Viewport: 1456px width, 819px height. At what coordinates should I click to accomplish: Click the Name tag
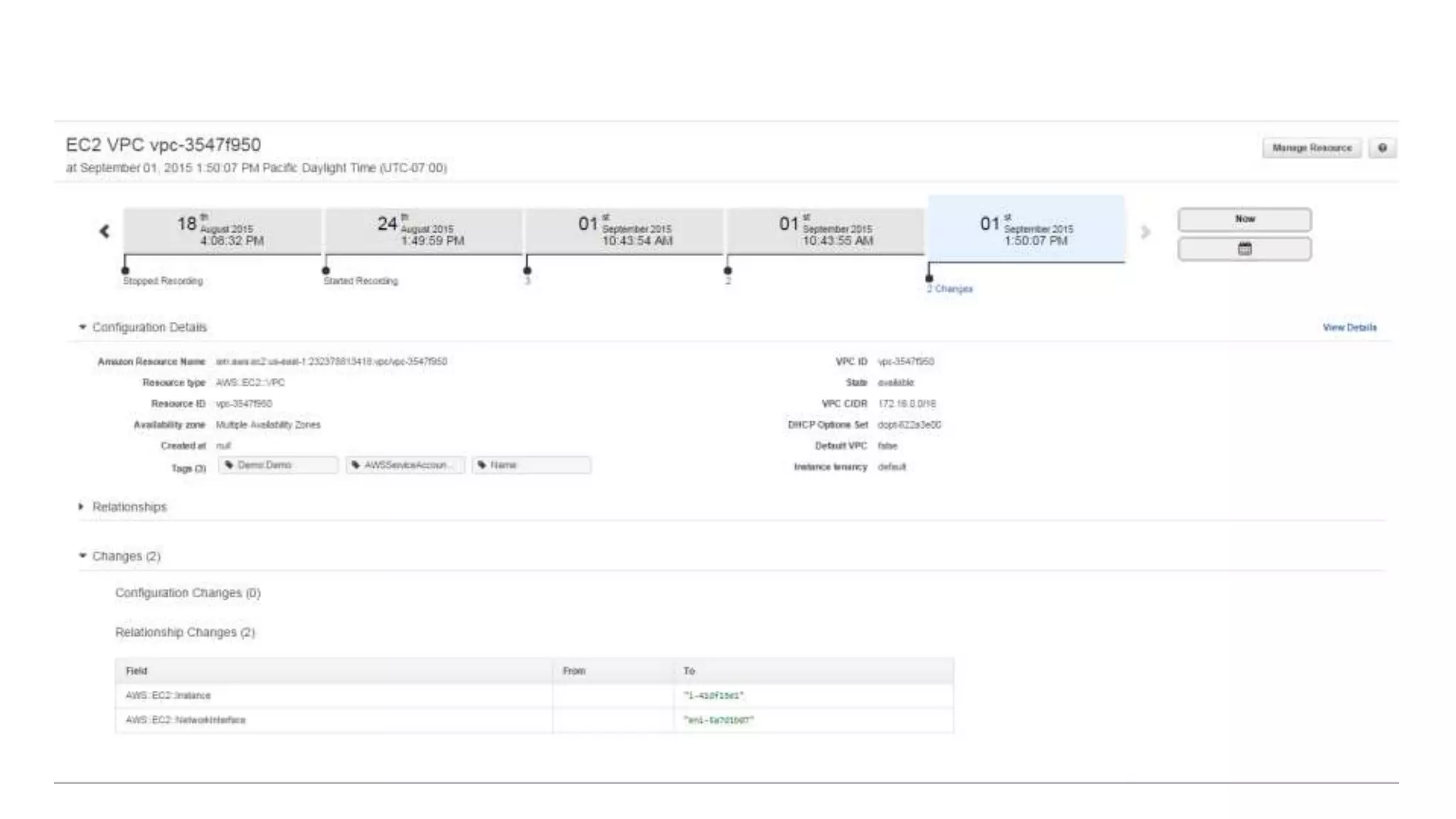pos(531,465)
